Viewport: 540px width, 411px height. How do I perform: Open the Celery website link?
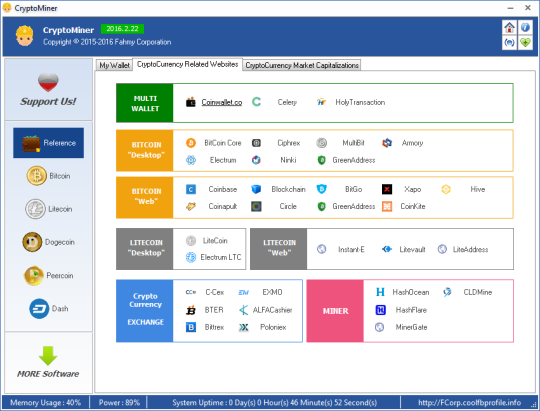coord(287,102)
